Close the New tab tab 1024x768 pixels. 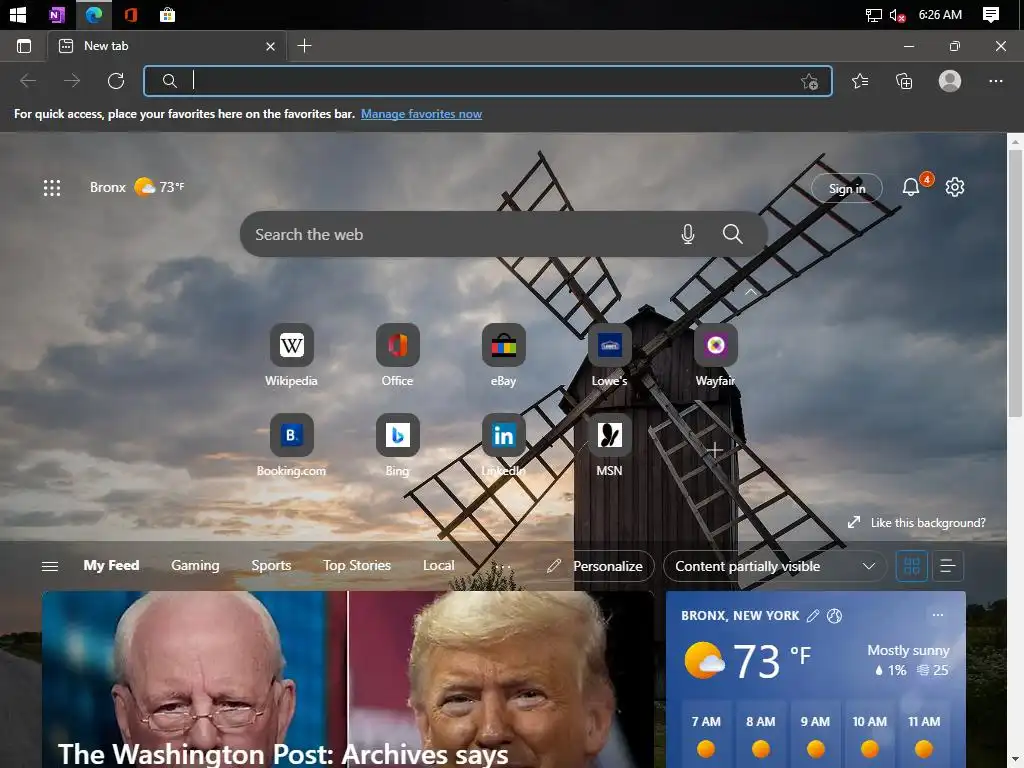point(270,46)
